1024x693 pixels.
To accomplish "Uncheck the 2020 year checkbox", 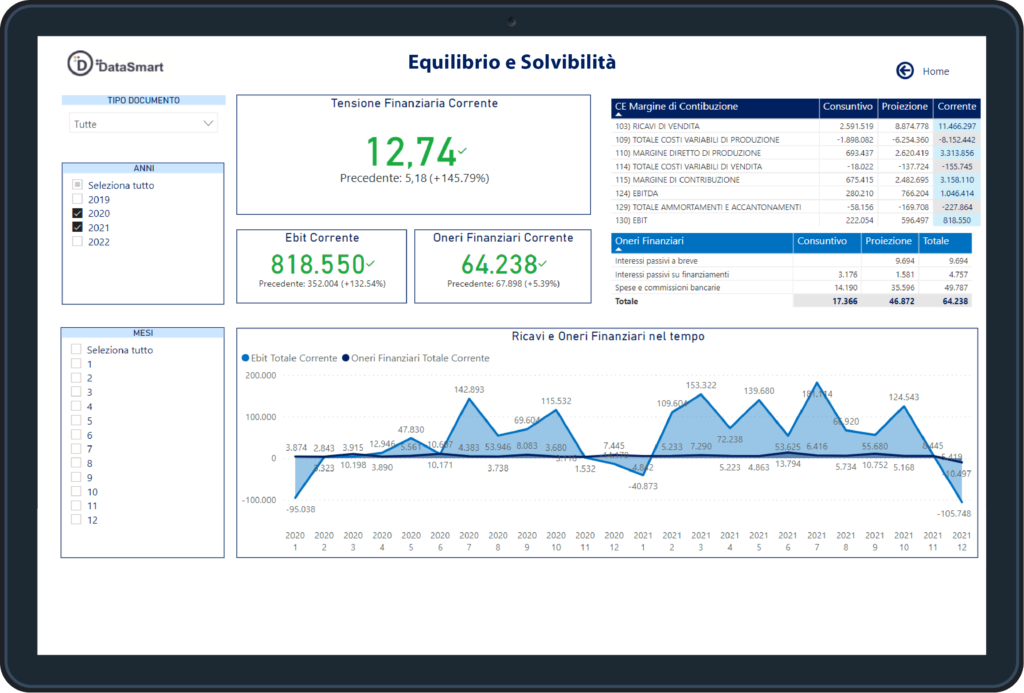I will point(77,213).
